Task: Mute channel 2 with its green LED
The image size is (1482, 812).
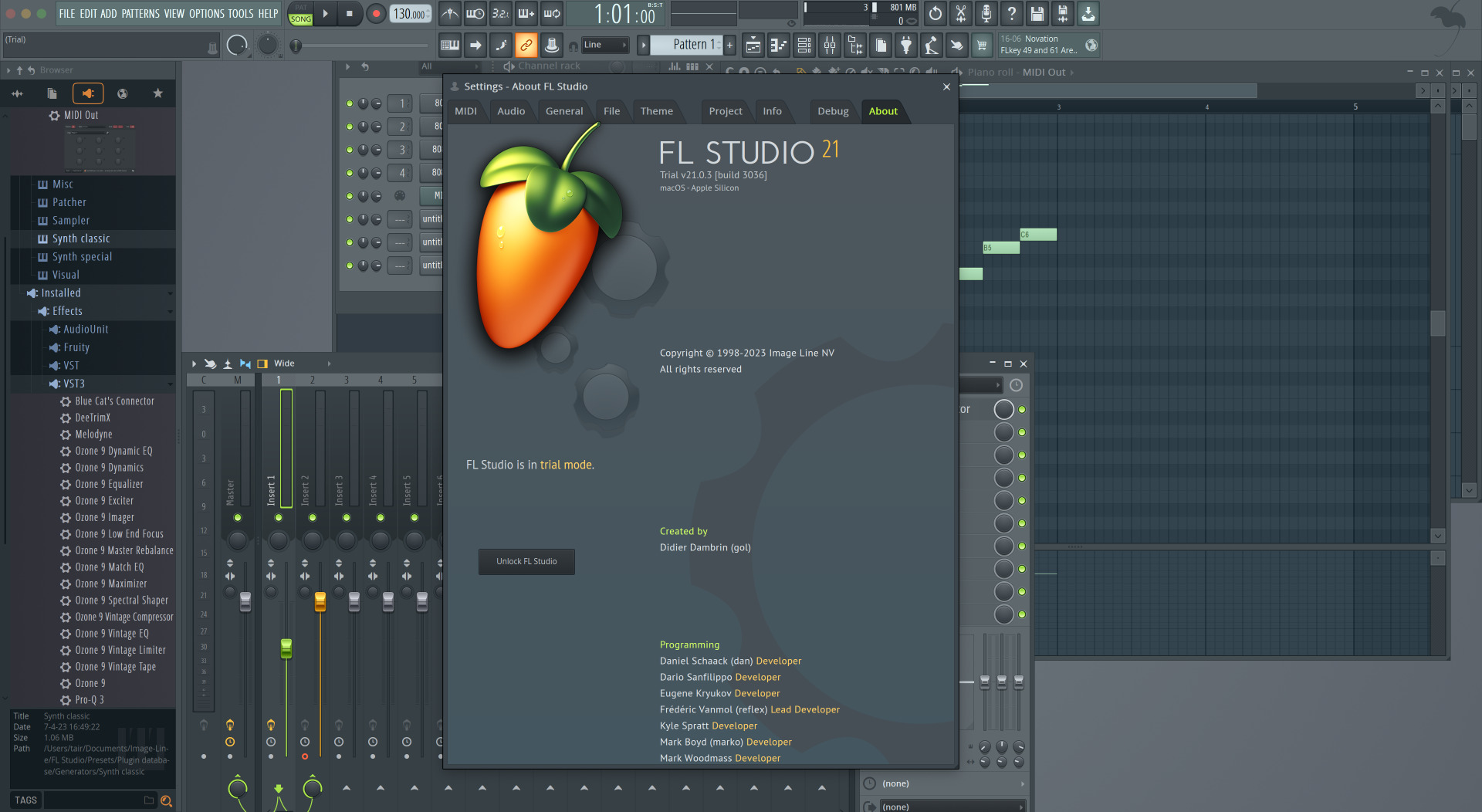Action: point(350,127)
